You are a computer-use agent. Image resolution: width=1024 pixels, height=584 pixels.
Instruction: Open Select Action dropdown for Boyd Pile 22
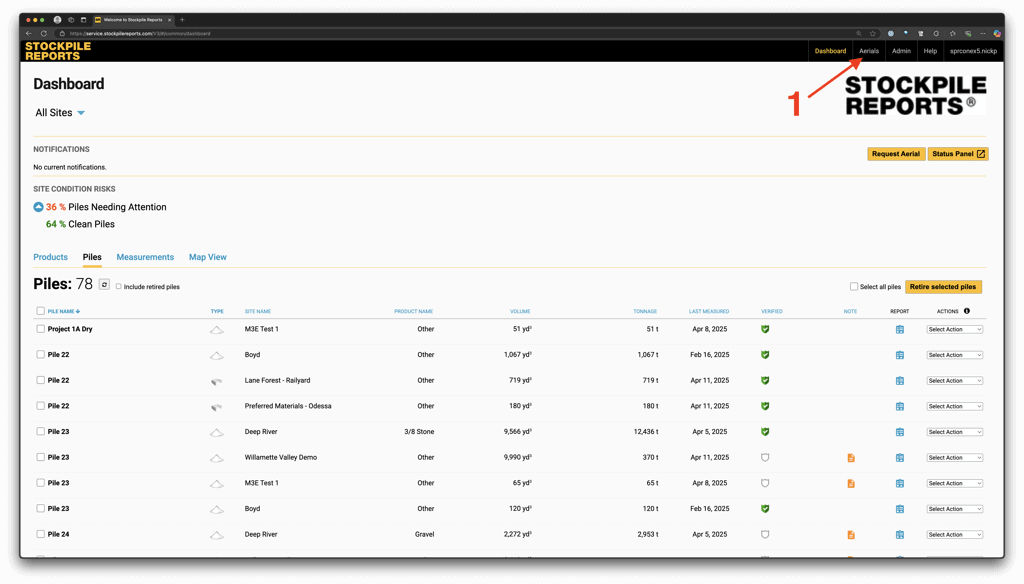954,355
